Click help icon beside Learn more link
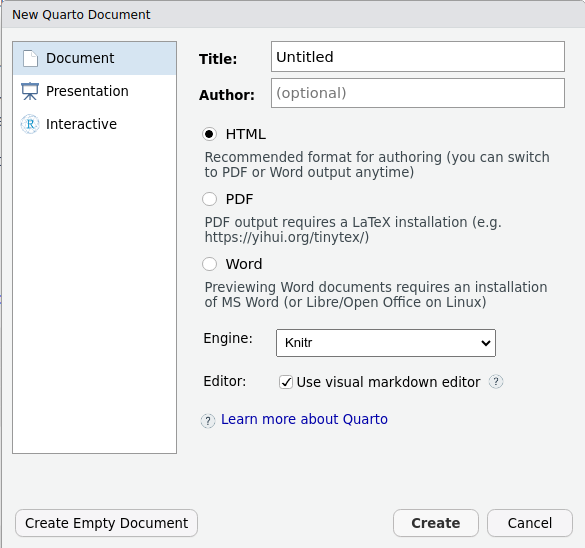 [x=208, y=421]
